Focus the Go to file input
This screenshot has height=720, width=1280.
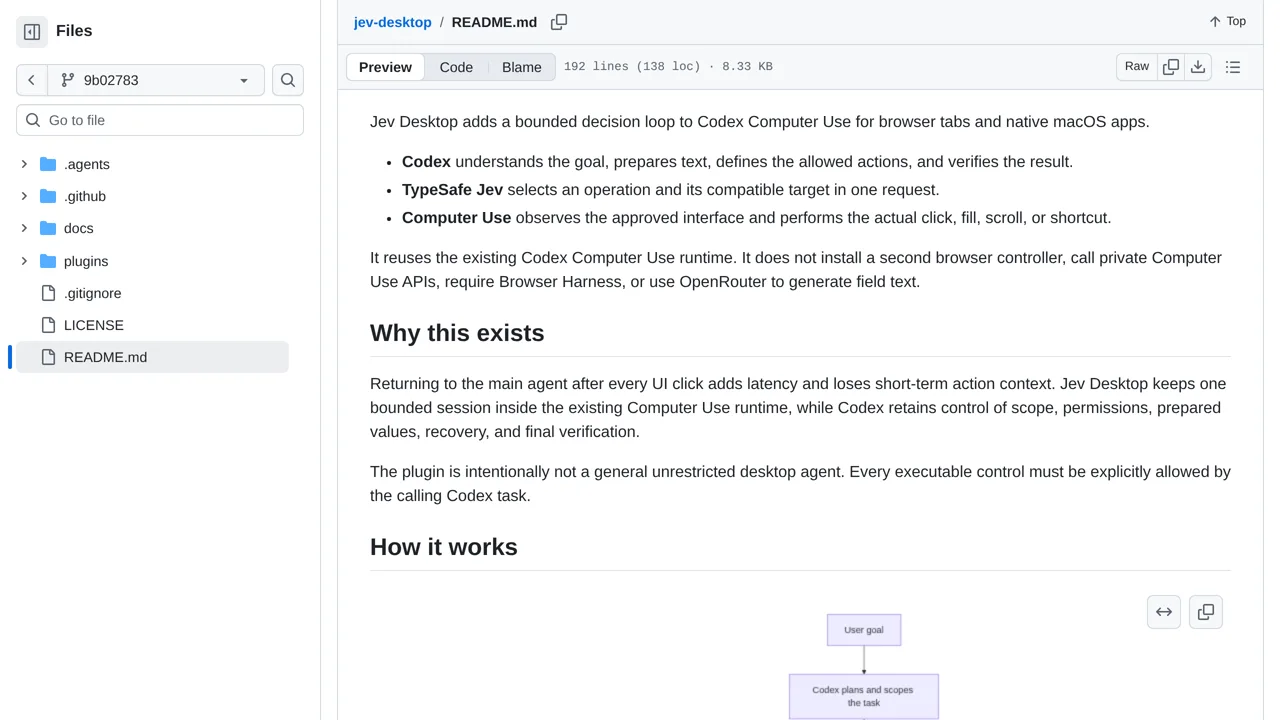[160, 120]
